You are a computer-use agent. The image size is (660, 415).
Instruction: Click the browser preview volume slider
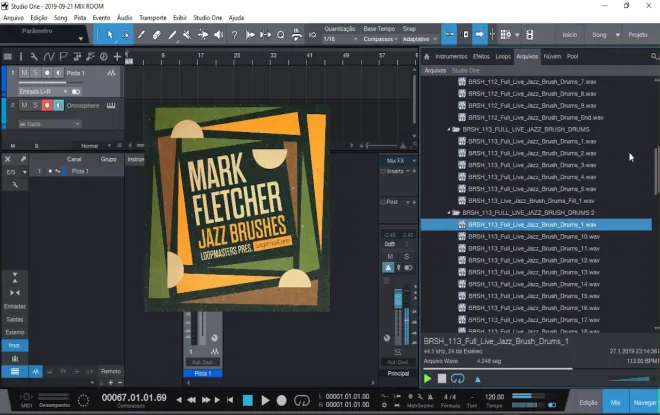pos(629,379)
